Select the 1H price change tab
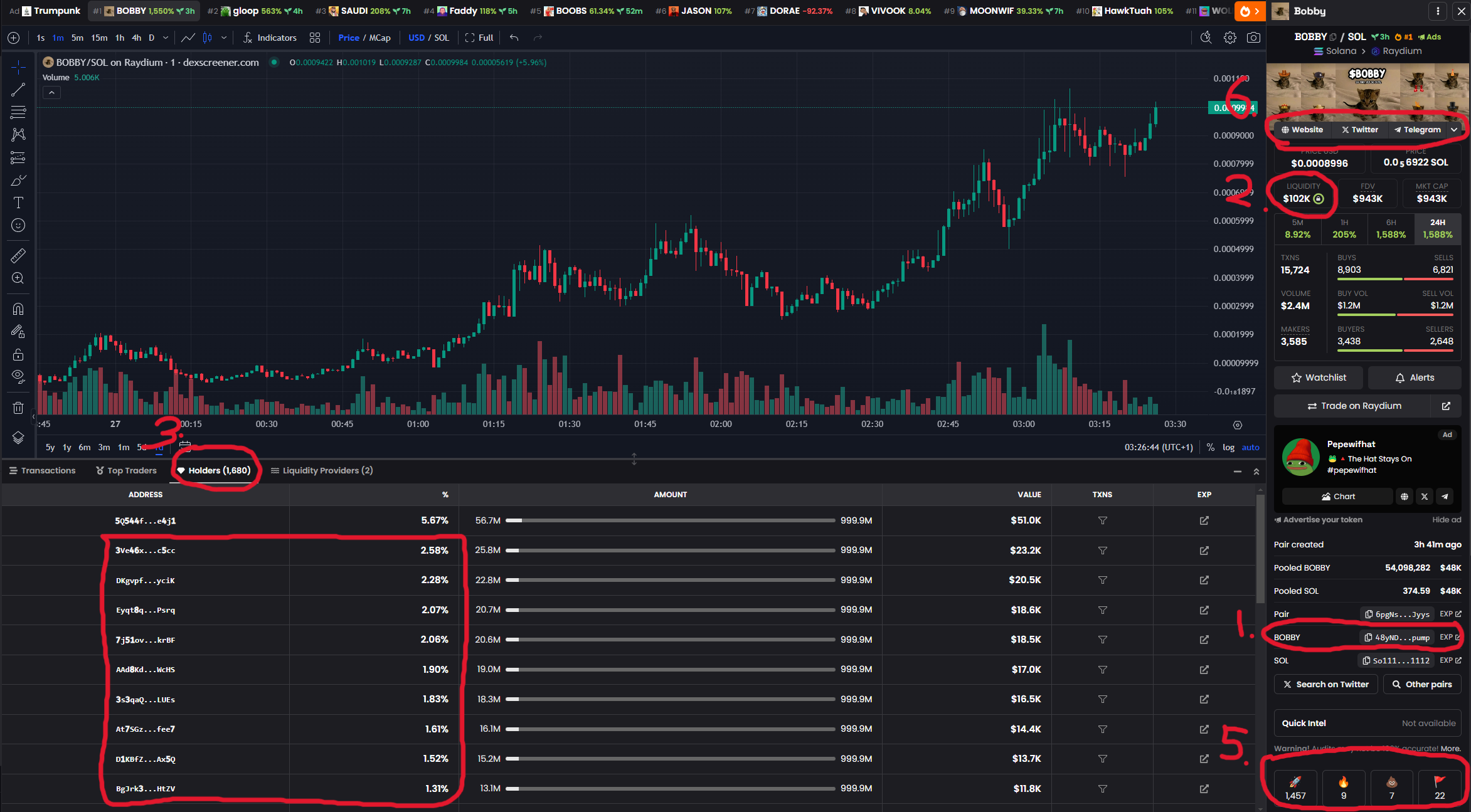 [x=1344, y=229]
